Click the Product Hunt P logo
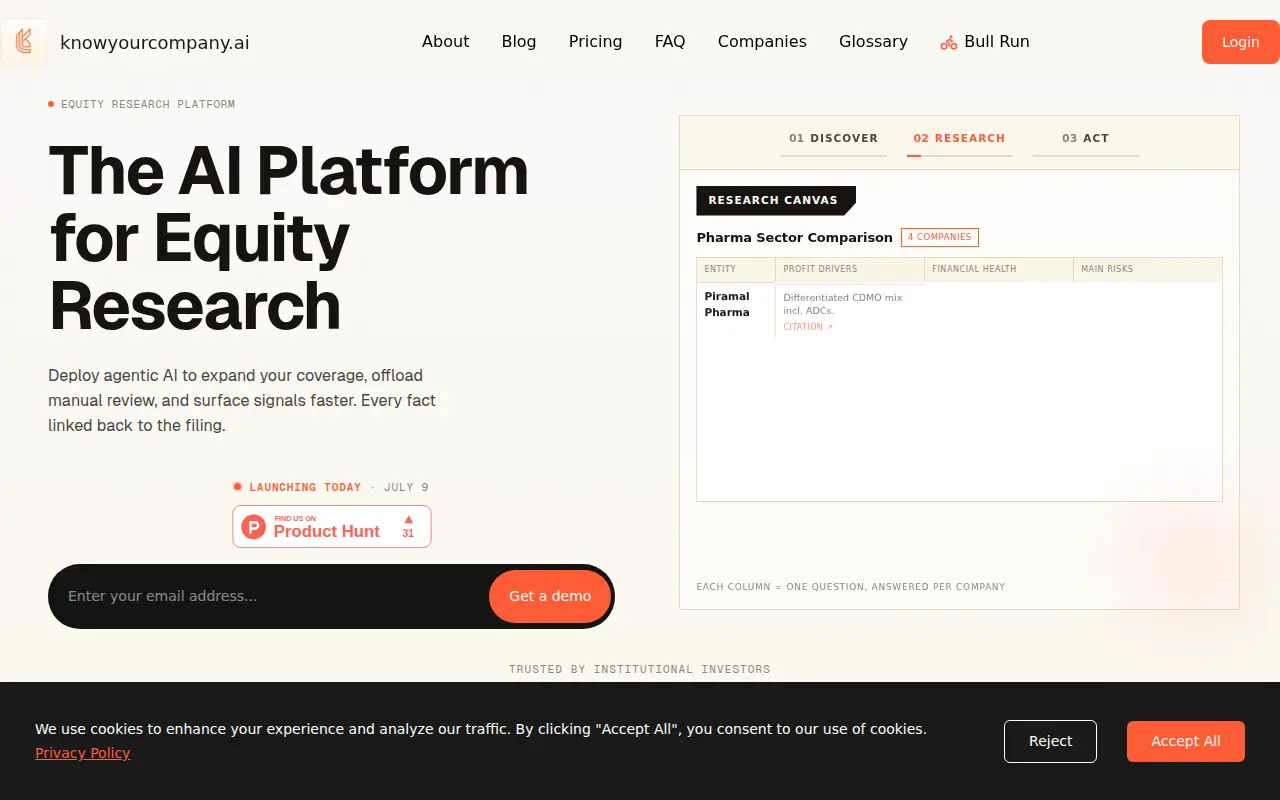 pos(254,527)
